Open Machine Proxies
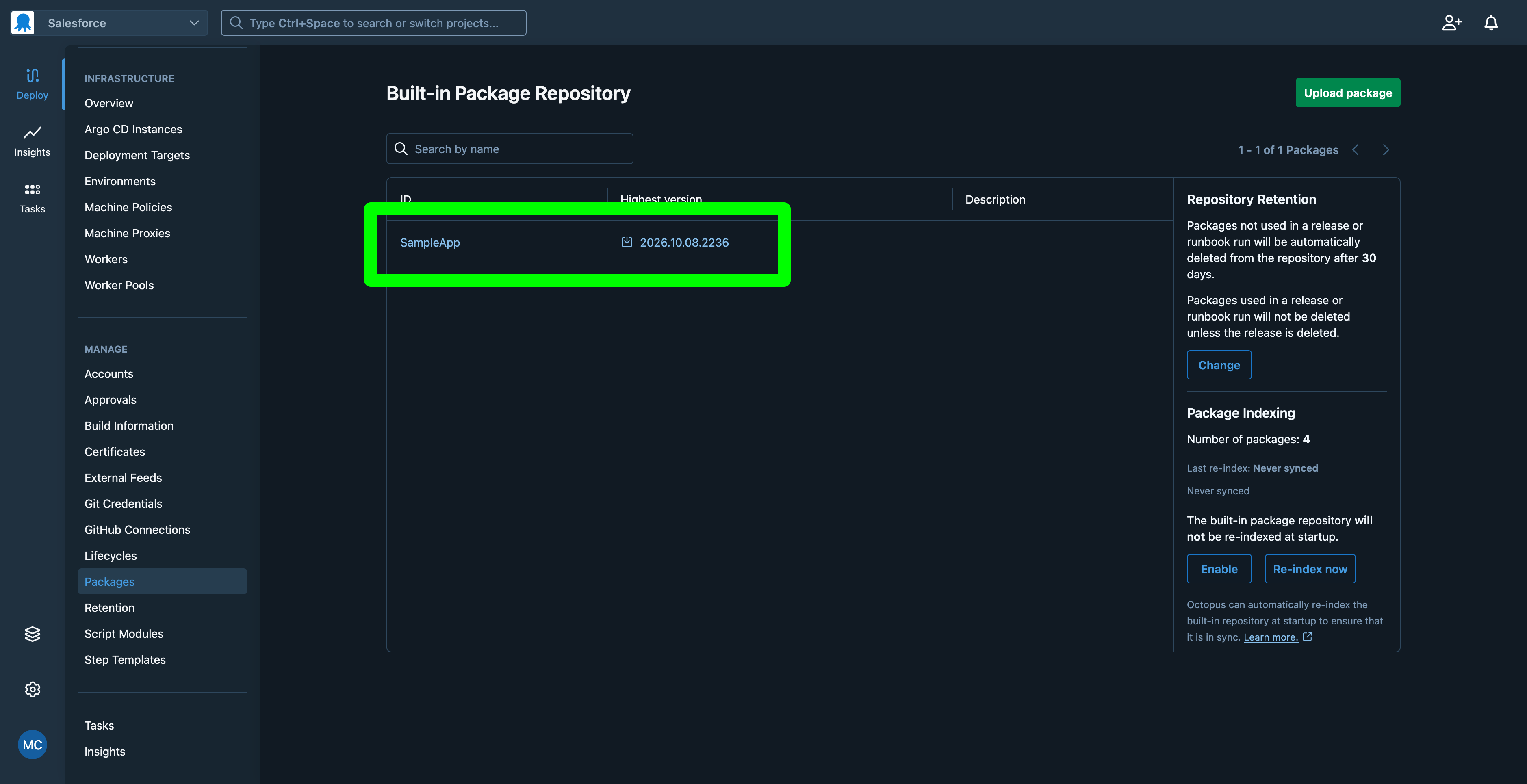 (127, 234)
